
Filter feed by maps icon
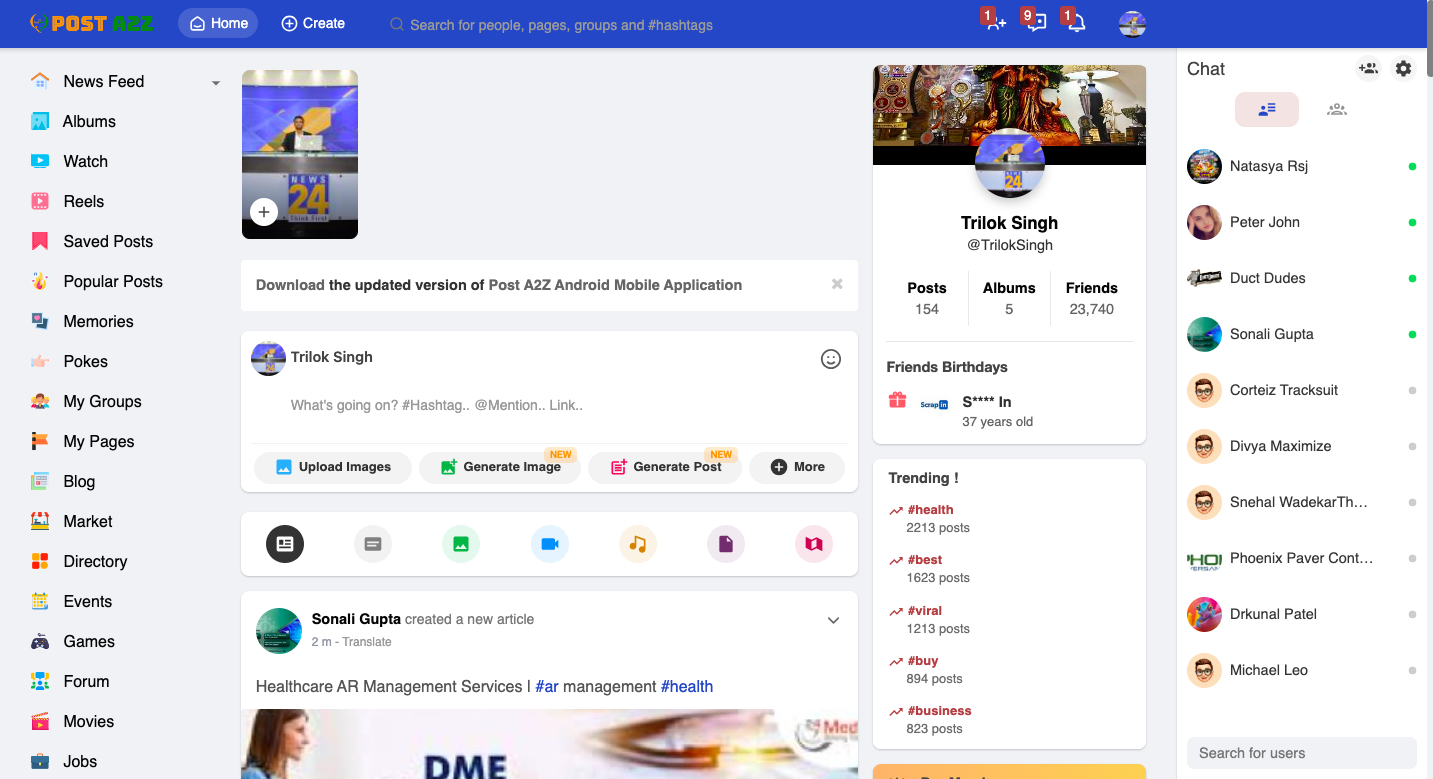(814, 544)
